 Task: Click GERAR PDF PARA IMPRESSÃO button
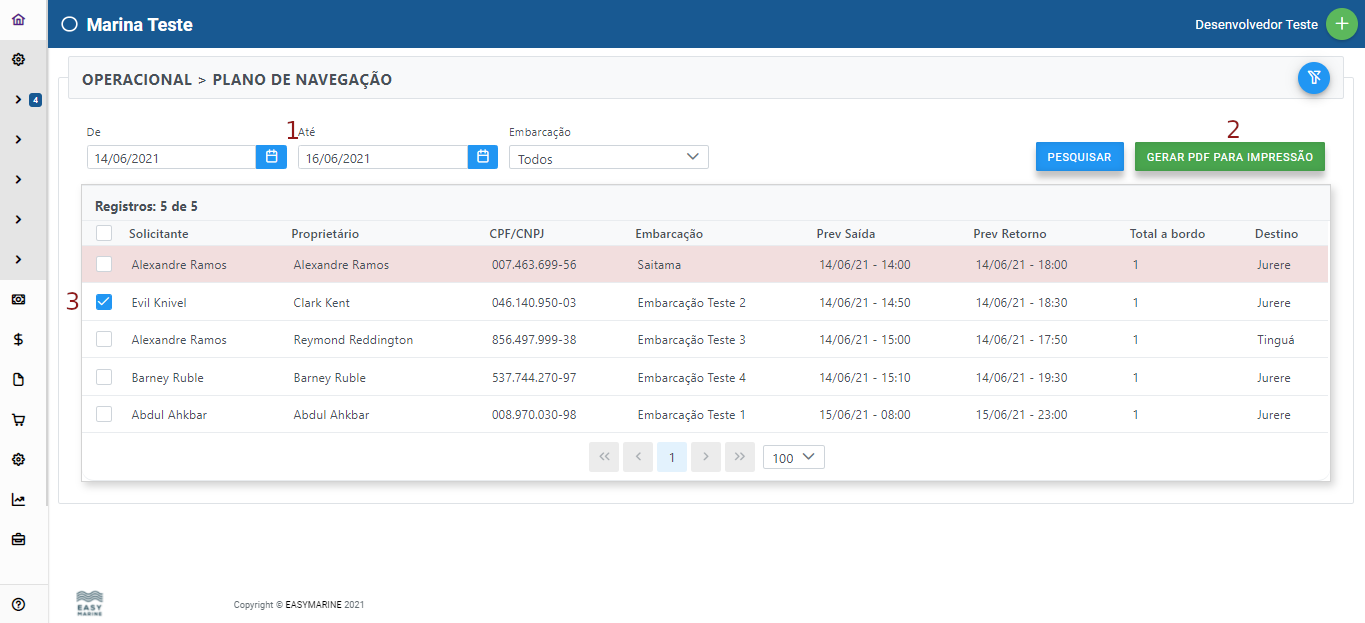[1229, 157]
